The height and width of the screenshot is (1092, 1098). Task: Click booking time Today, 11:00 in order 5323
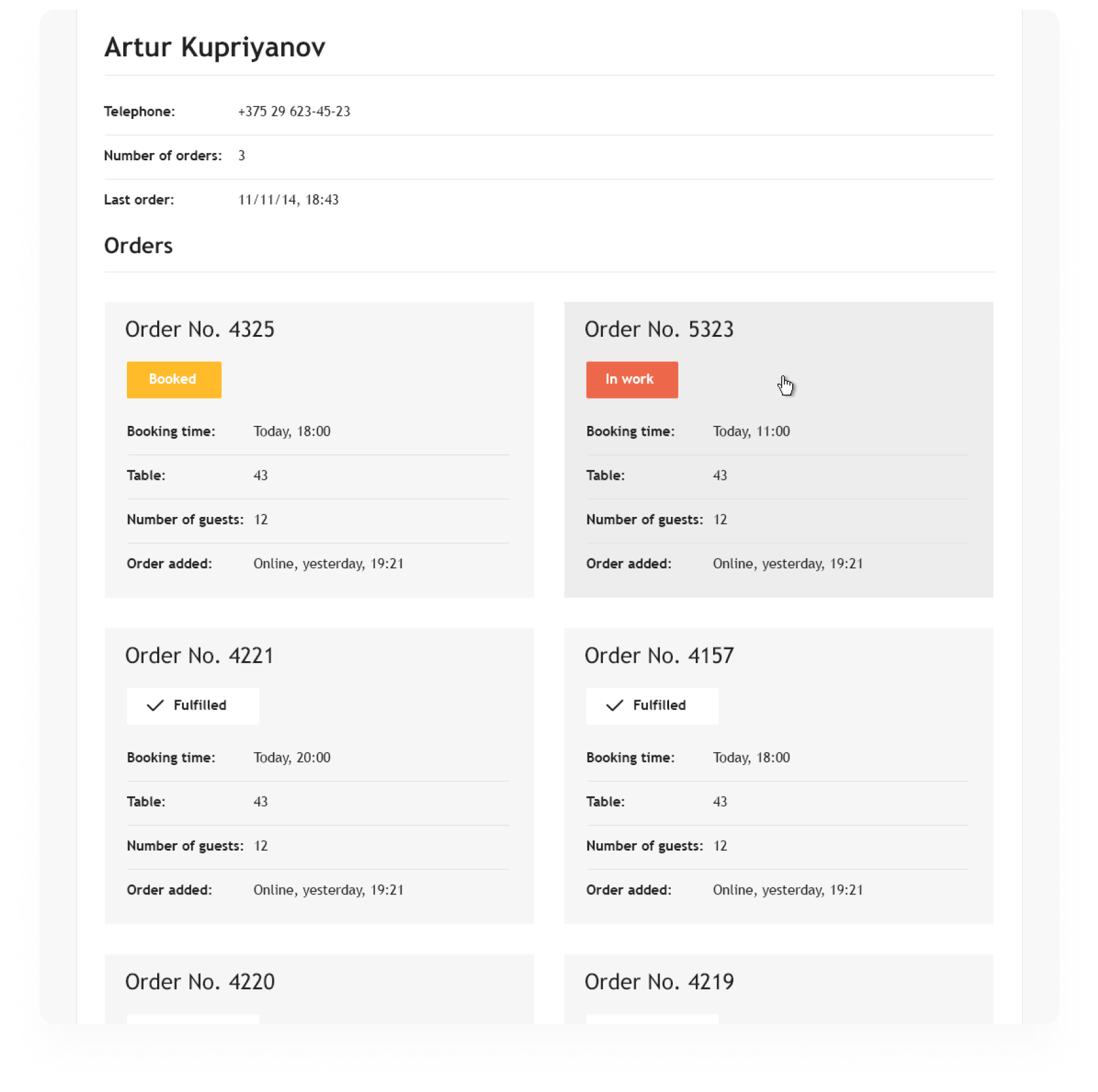pyautogui.click(x=751, y=431)
